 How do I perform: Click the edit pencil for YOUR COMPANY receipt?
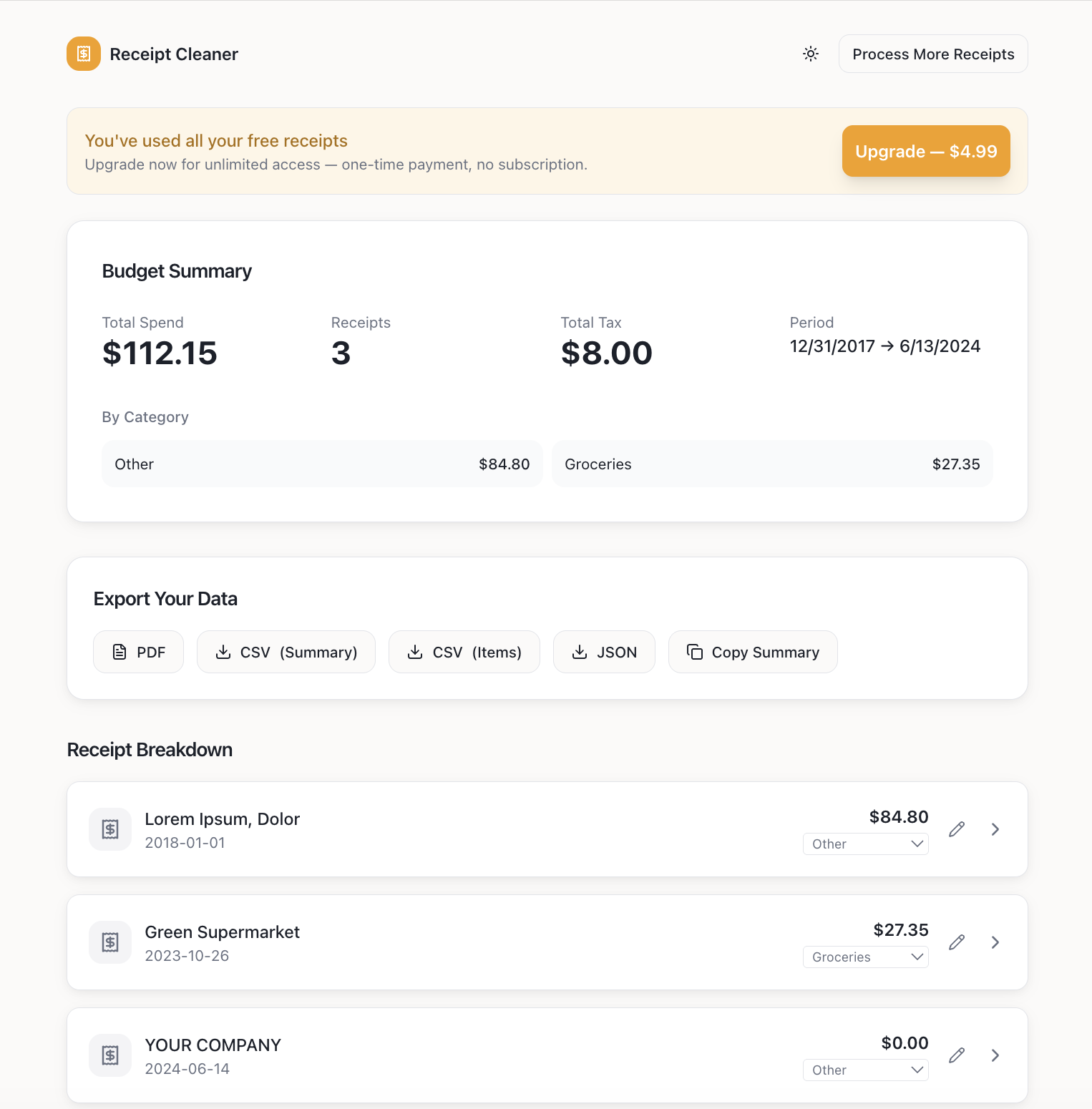(x=957, y=1055)
